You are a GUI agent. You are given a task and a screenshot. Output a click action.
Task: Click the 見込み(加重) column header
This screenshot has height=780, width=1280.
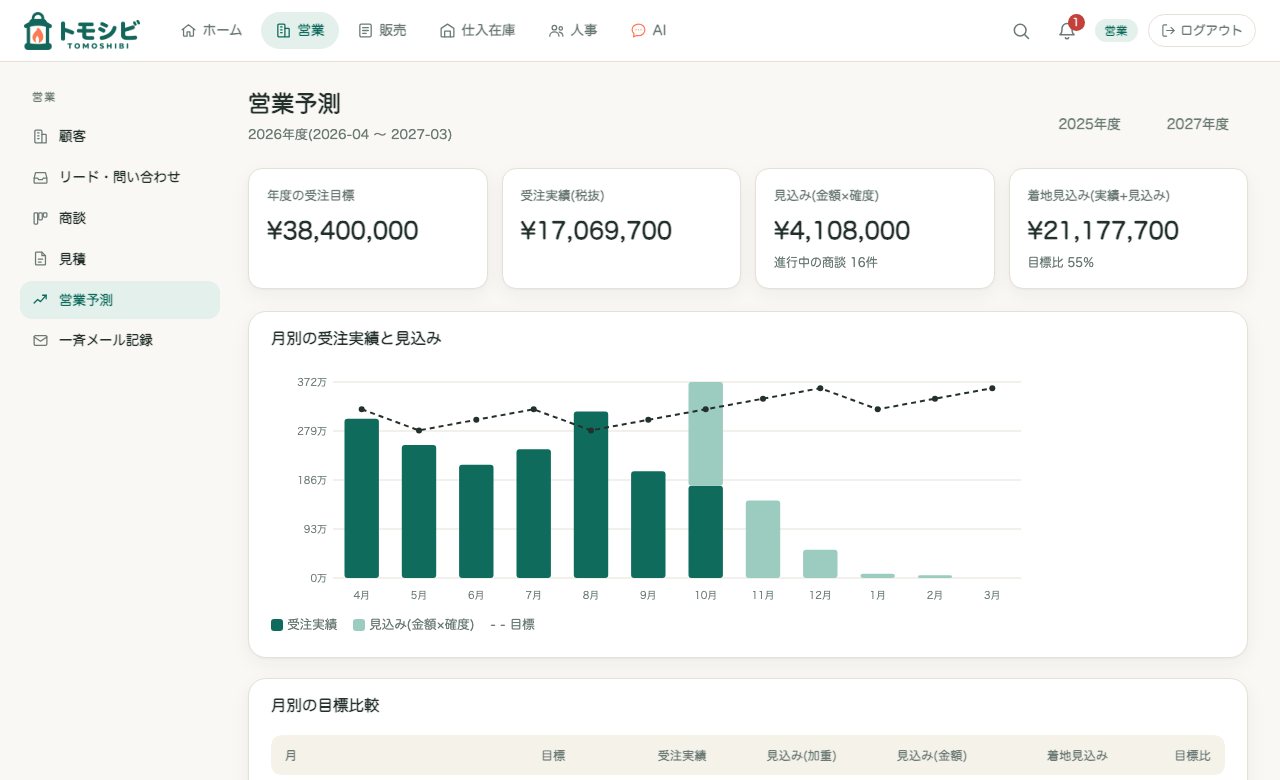pyautogui.click(x=801, y=756)
